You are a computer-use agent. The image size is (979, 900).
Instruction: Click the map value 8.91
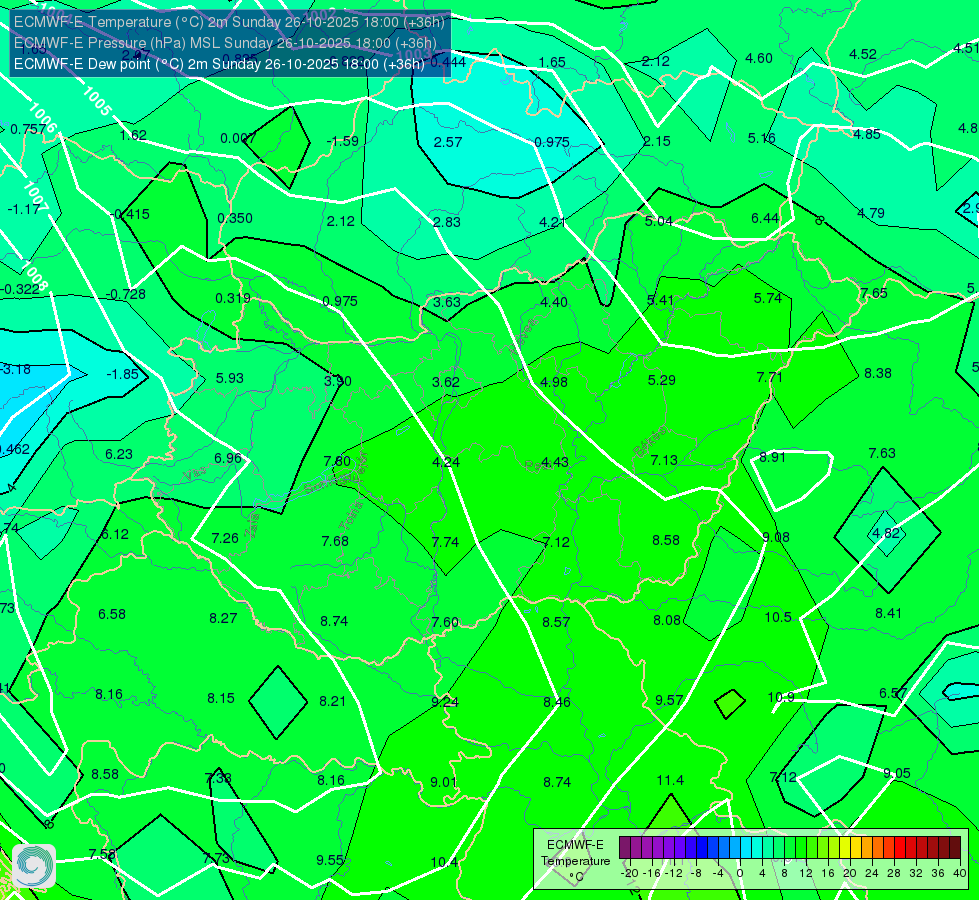[772, 457]
